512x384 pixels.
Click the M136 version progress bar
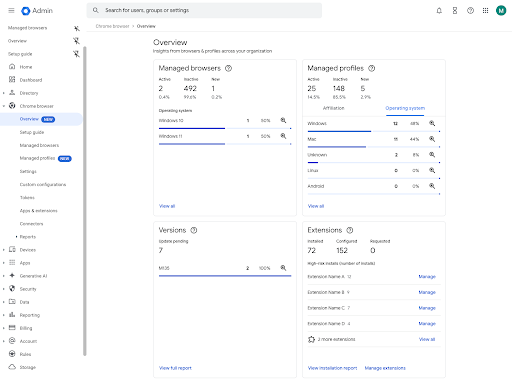point(225,276)
